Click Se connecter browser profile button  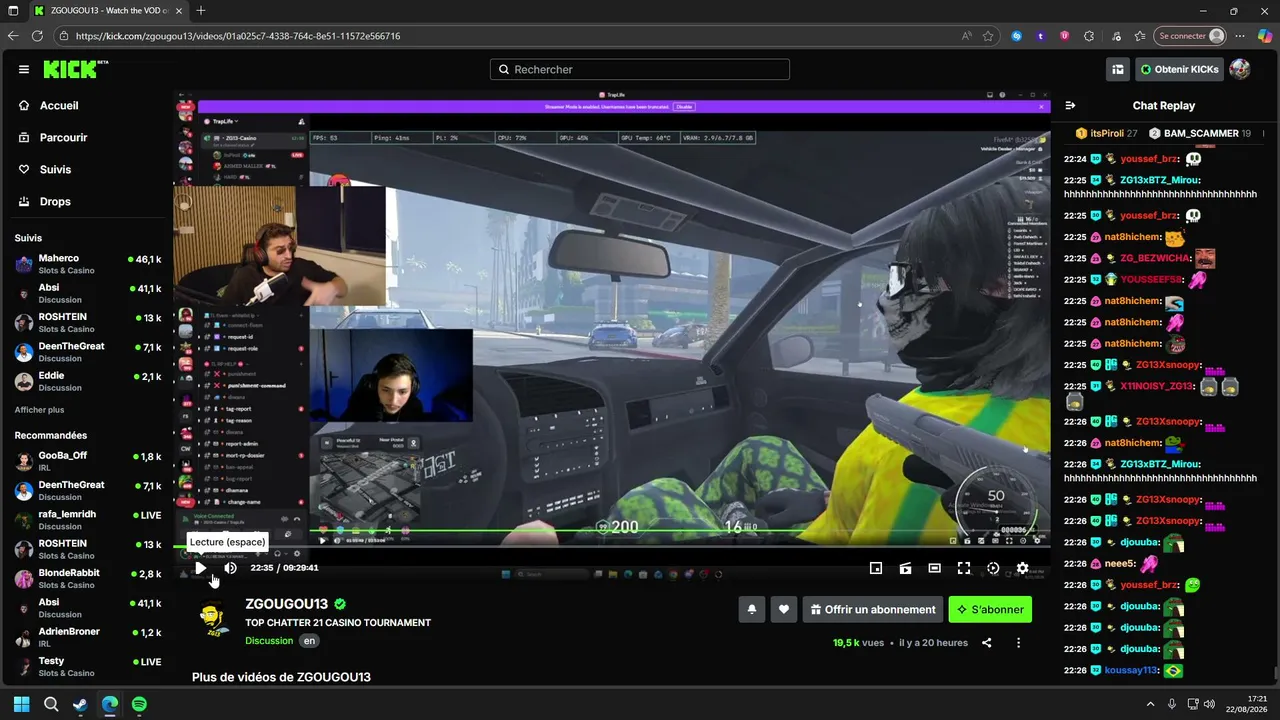click(1190, 36)
